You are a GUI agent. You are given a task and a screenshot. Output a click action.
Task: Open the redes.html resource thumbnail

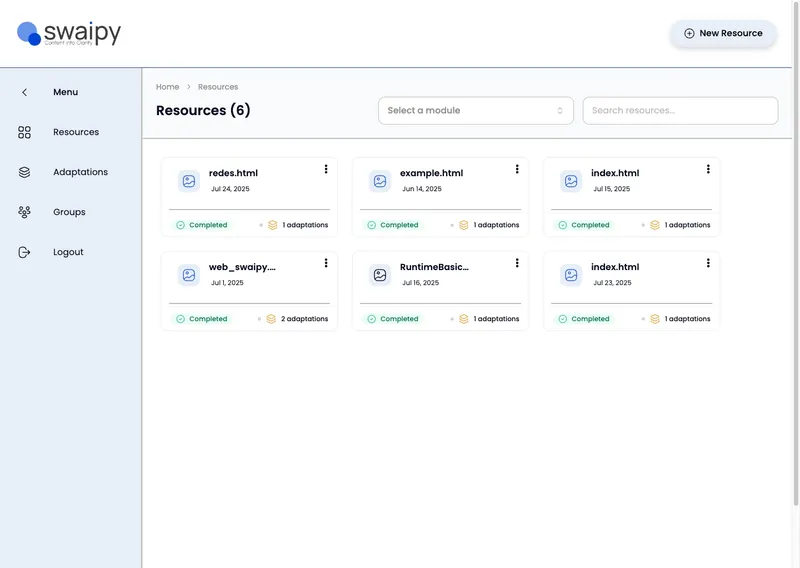point(189,181)
